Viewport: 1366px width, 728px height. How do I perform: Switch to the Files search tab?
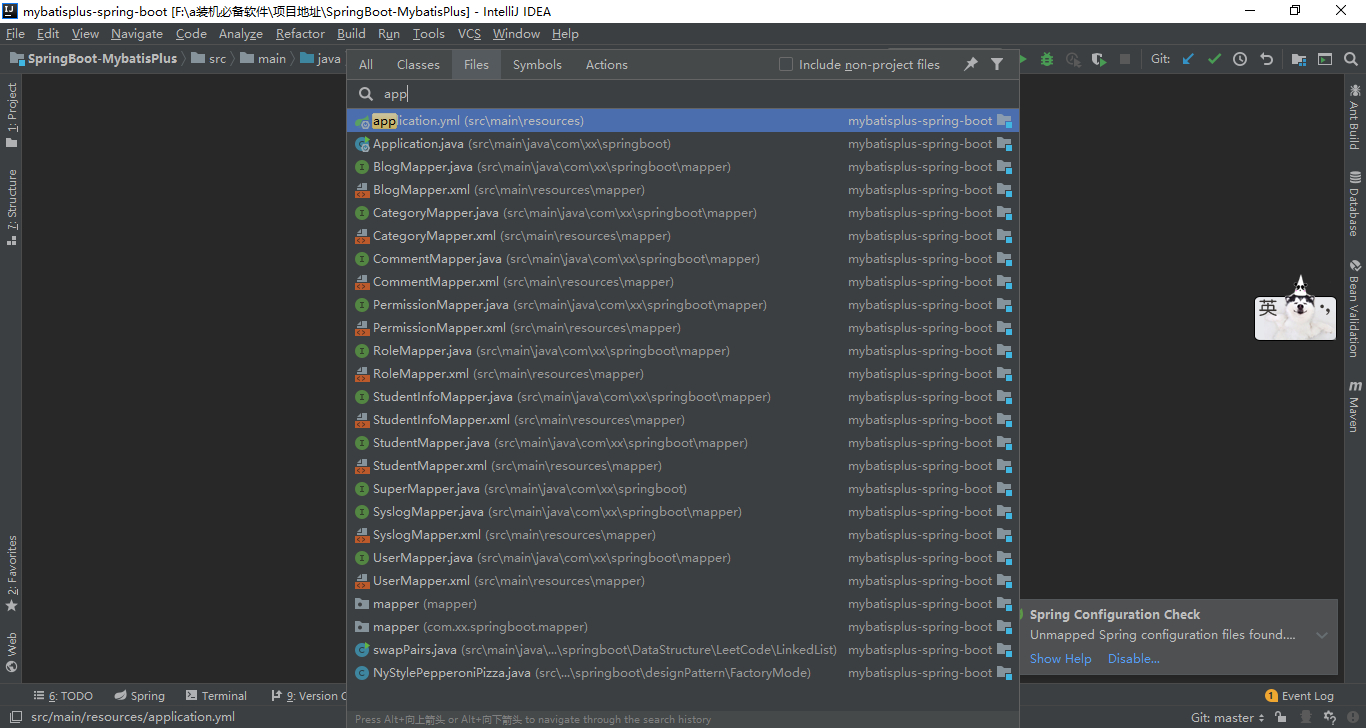tap(477, 64)
